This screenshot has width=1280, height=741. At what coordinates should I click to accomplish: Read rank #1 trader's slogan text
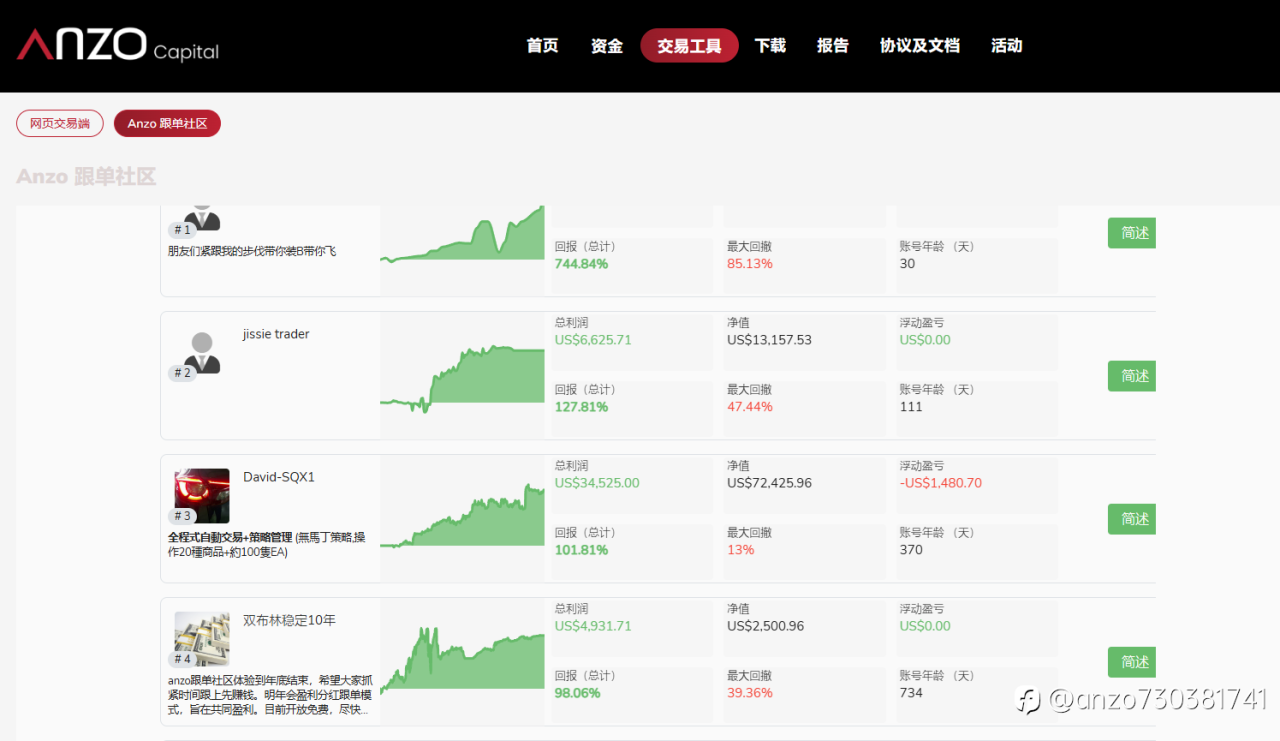[252, 251]
